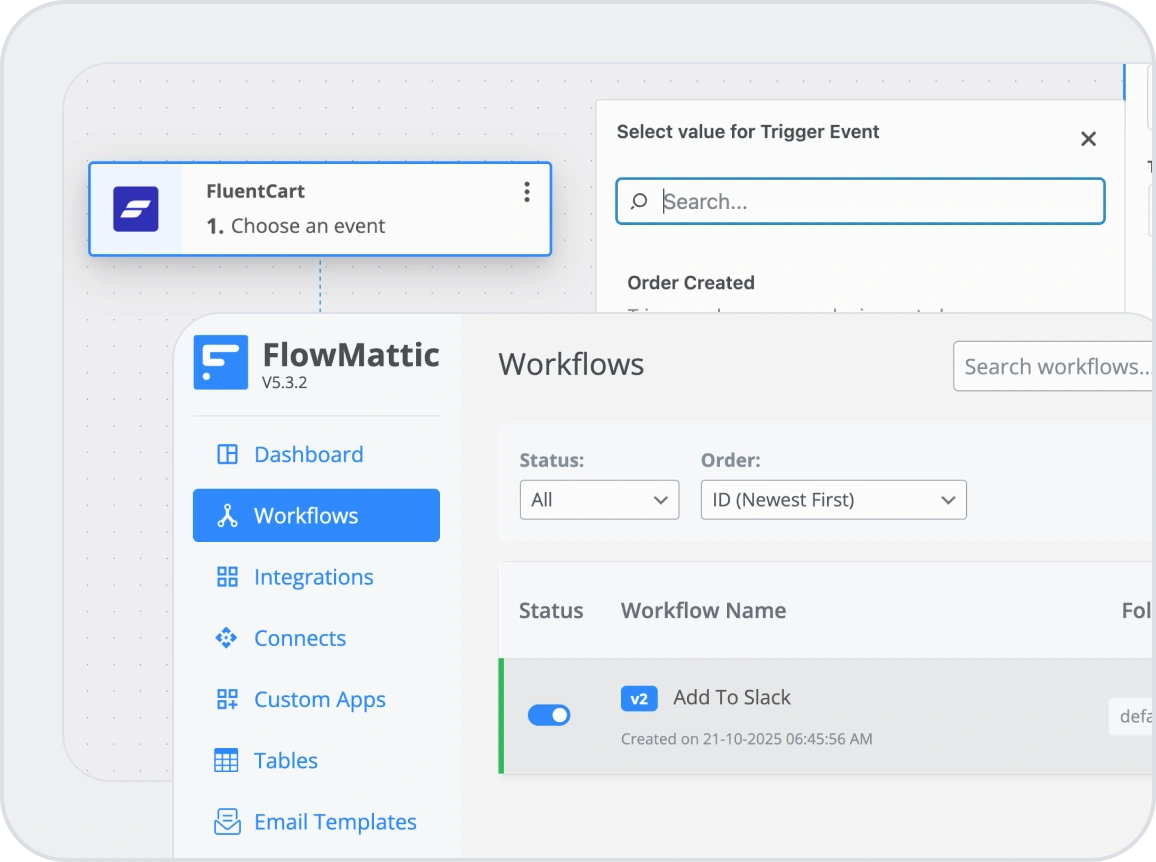Click the Integrations grid icon
The width and height of the screenshot is (1156, 862).
(227, 577)
